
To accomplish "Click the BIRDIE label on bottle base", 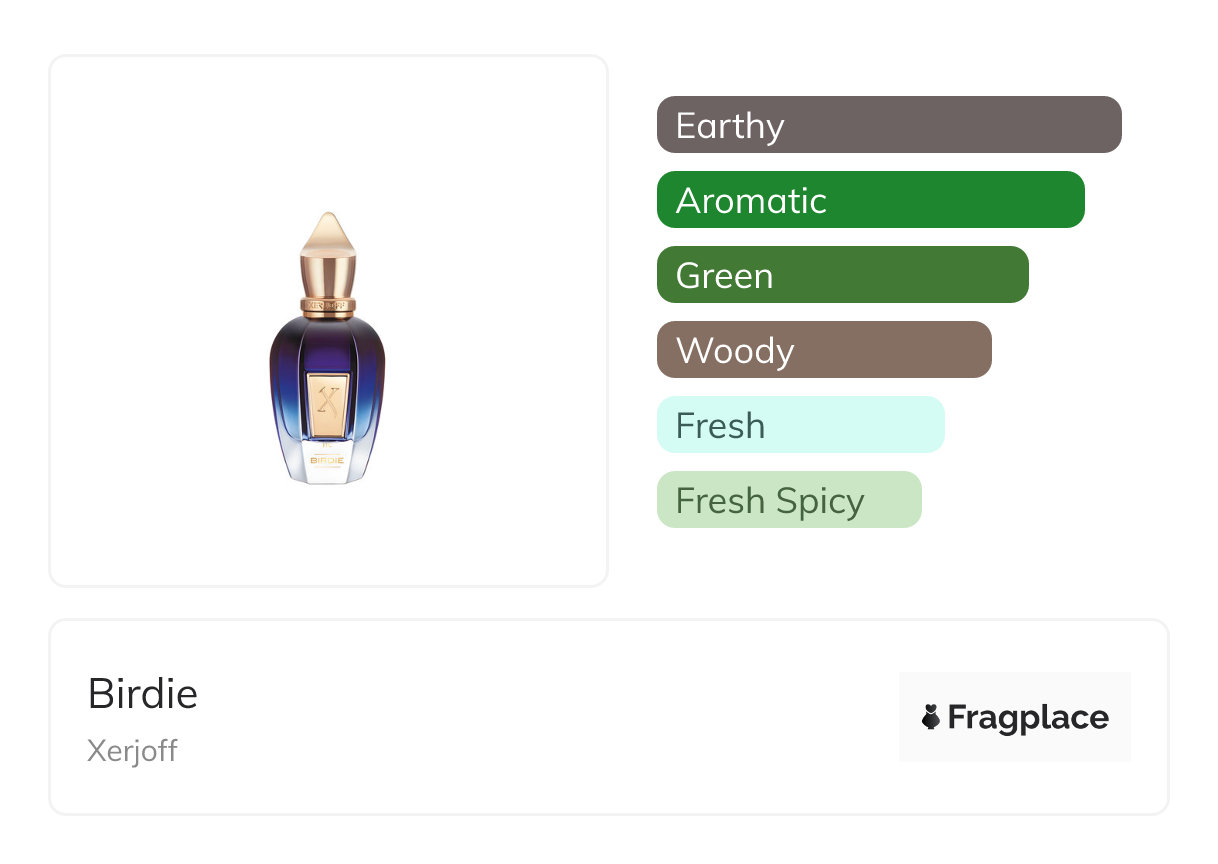I will 327,460.
